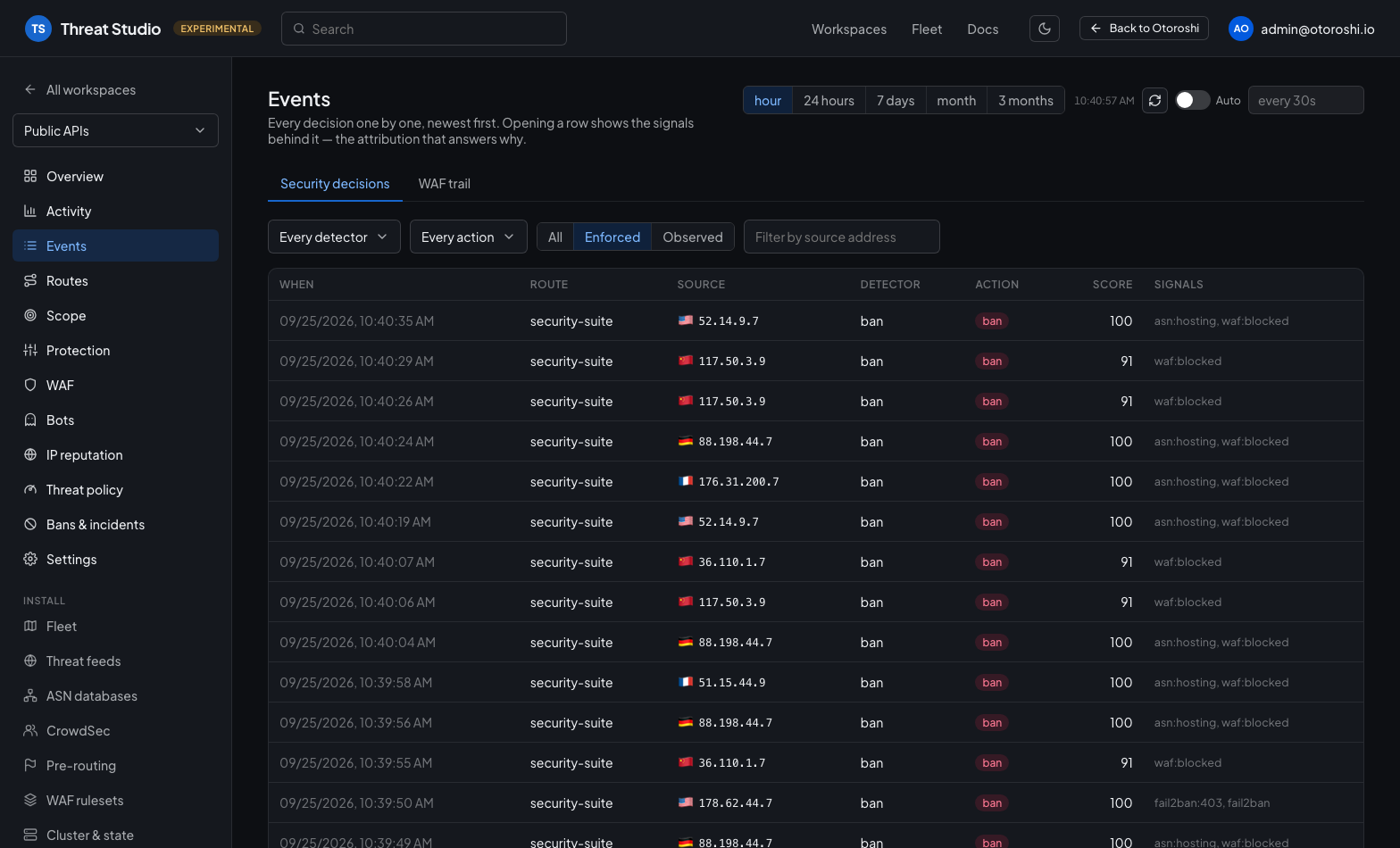Open the every 30s interval dropdown
The height and width of the screenshot is (848, 1400).
pos(1305,100)
